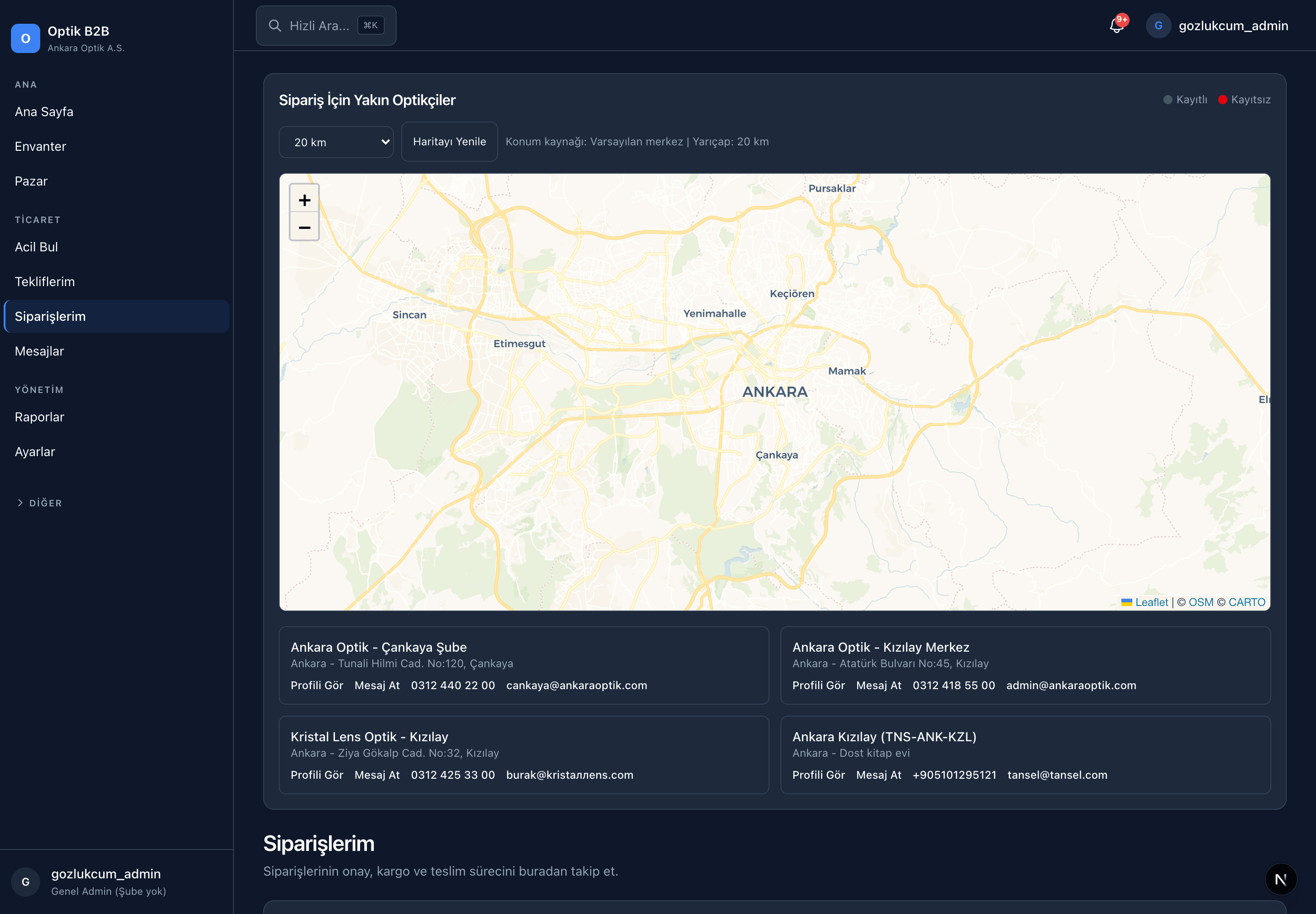Click the Etimesgut label on the map
1316x914 pixels.
click(519, 344)
